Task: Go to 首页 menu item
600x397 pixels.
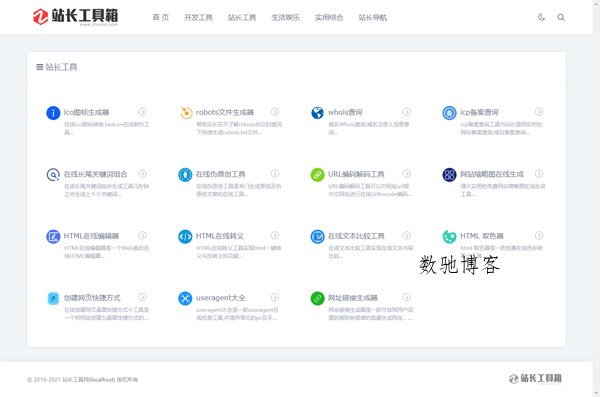Action: pyautogui.click(x=161, y=17)
